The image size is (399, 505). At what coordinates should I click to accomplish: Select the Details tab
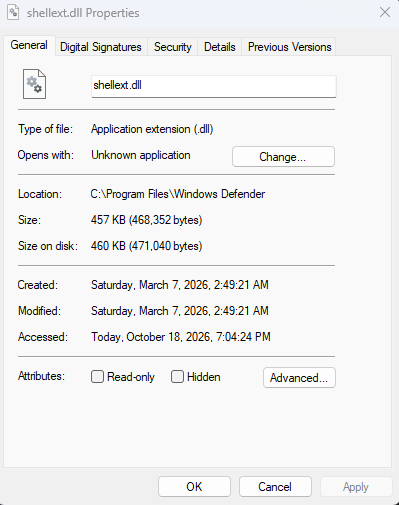[x=220, y=47]
